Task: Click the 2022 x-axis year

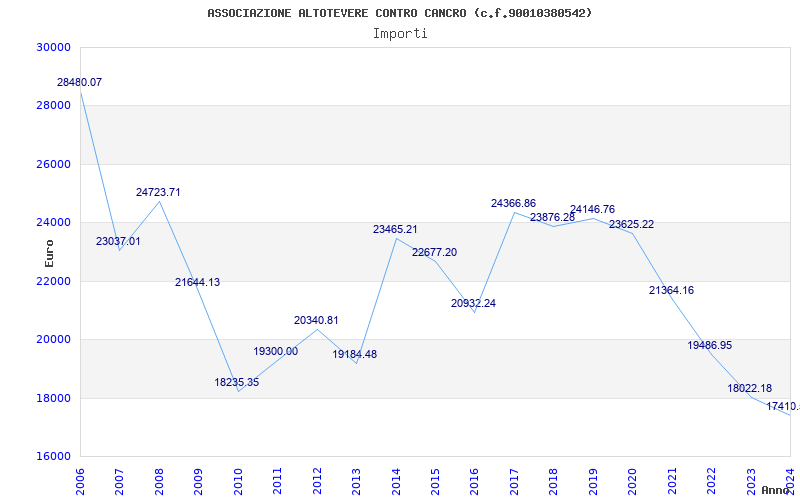Action: coord(711,481)
